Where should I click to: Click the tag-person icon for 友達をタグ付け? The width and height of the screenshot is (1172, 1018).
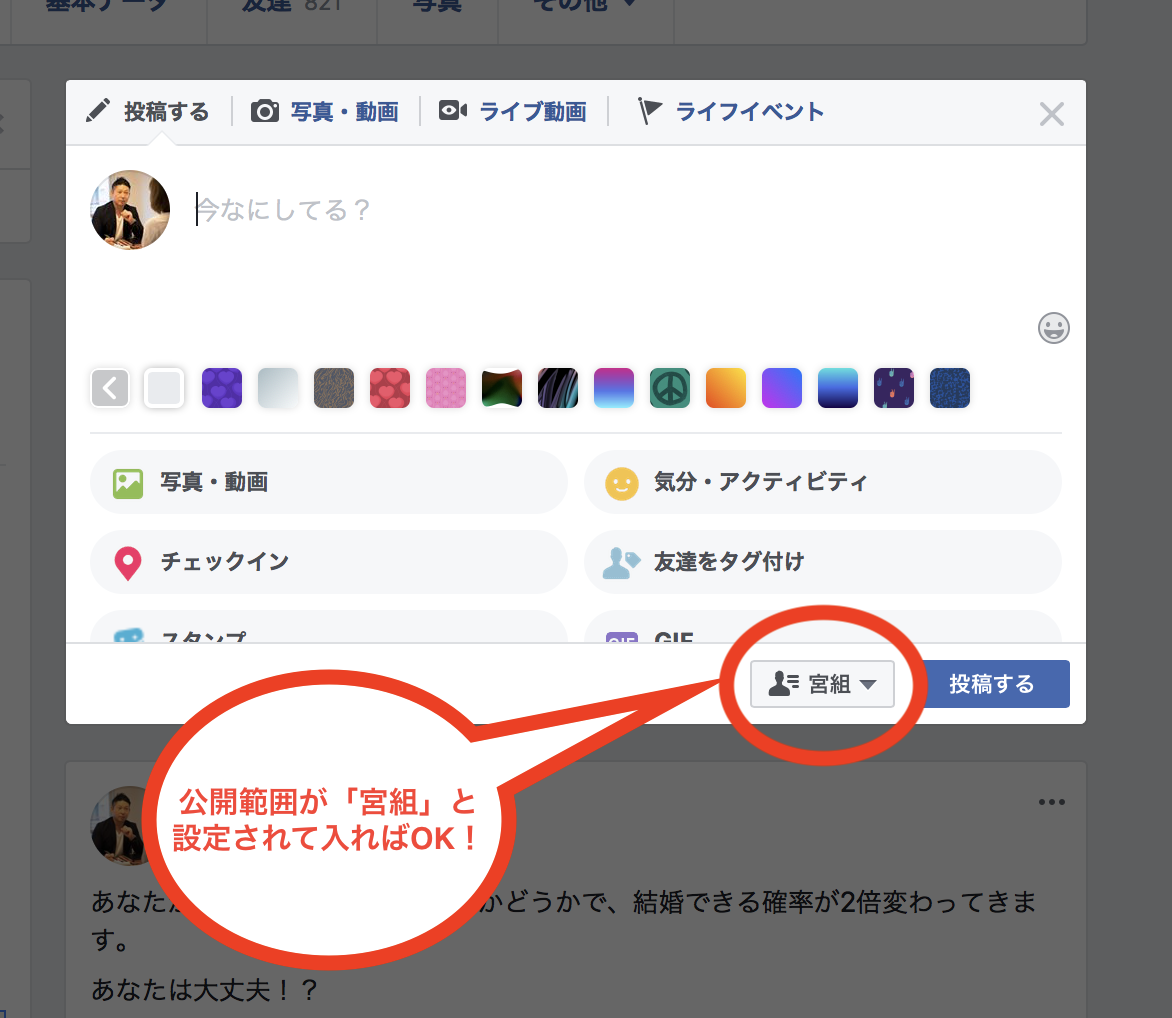(621, 563)
